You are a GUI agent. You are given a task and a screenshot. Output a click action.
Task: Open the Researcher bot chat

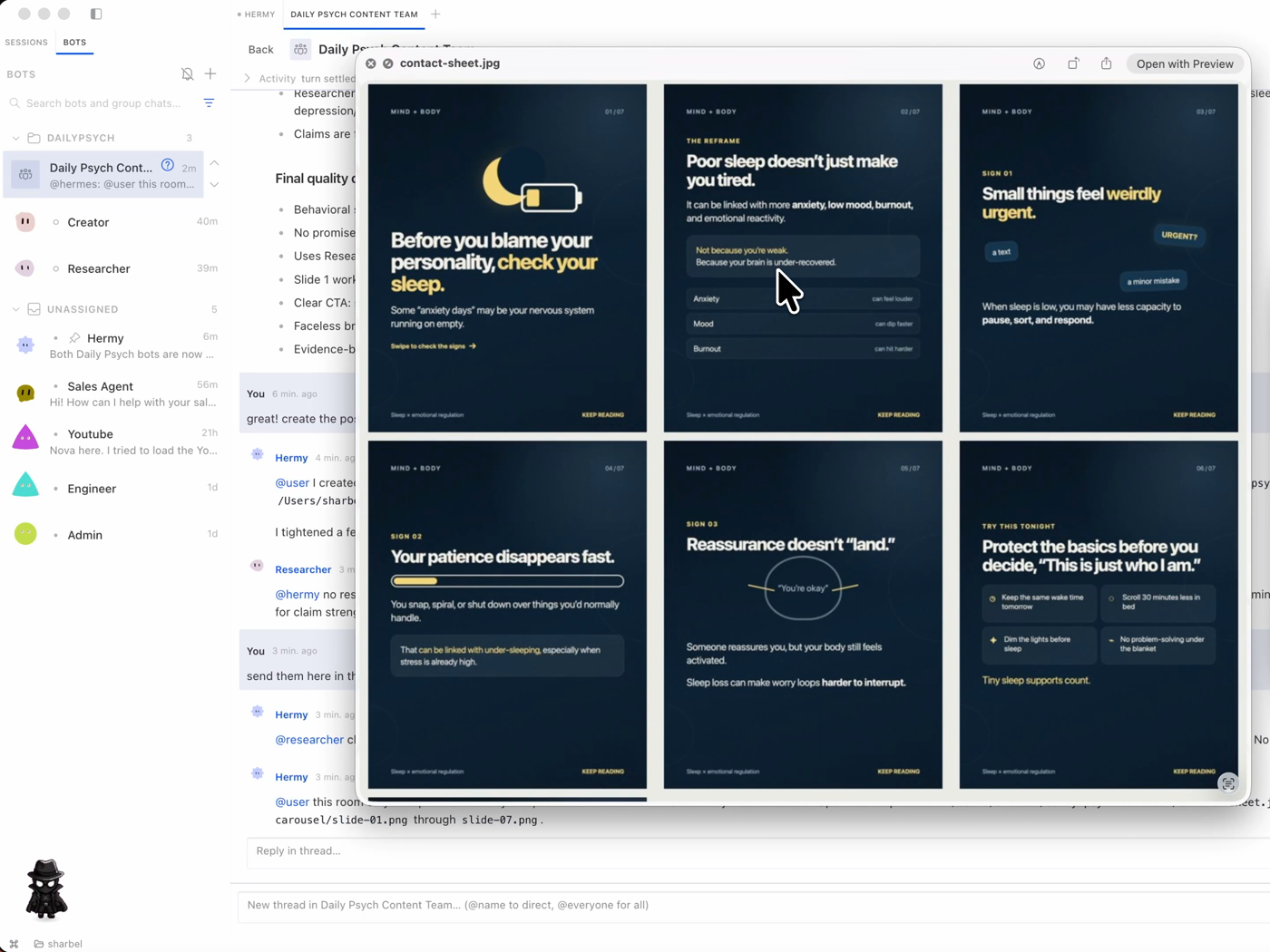click(114, 268)
